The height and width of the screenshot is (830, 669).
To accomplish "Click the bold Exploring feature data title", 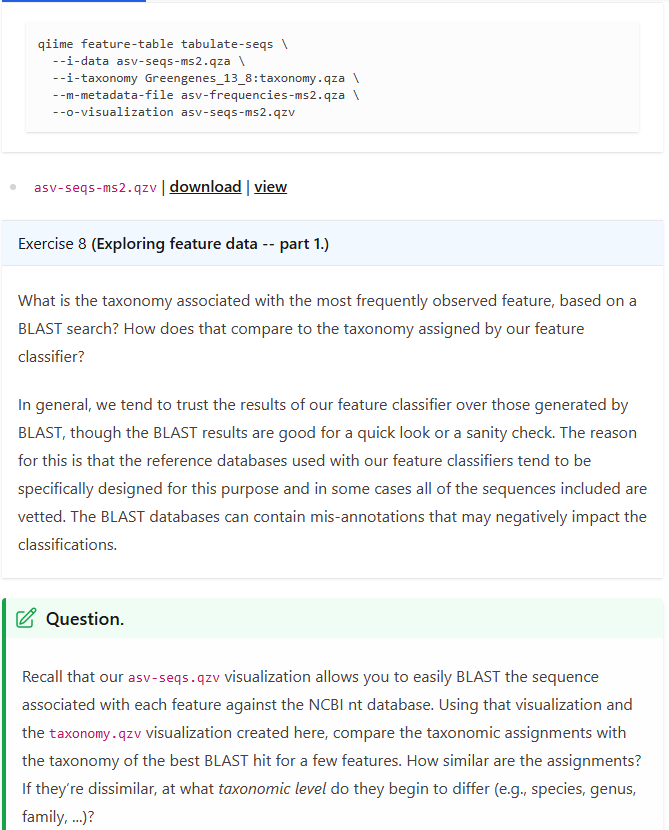I will 210,244.
